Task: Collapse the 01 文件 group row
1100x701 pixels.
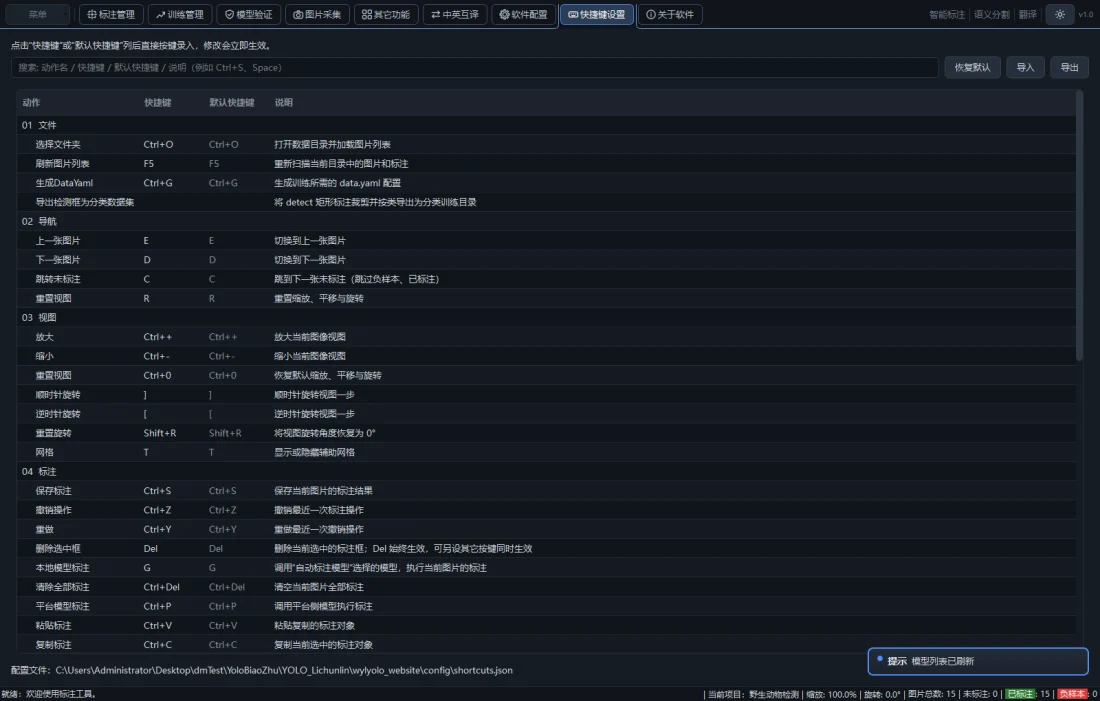Action: click(x=546, y=125)
